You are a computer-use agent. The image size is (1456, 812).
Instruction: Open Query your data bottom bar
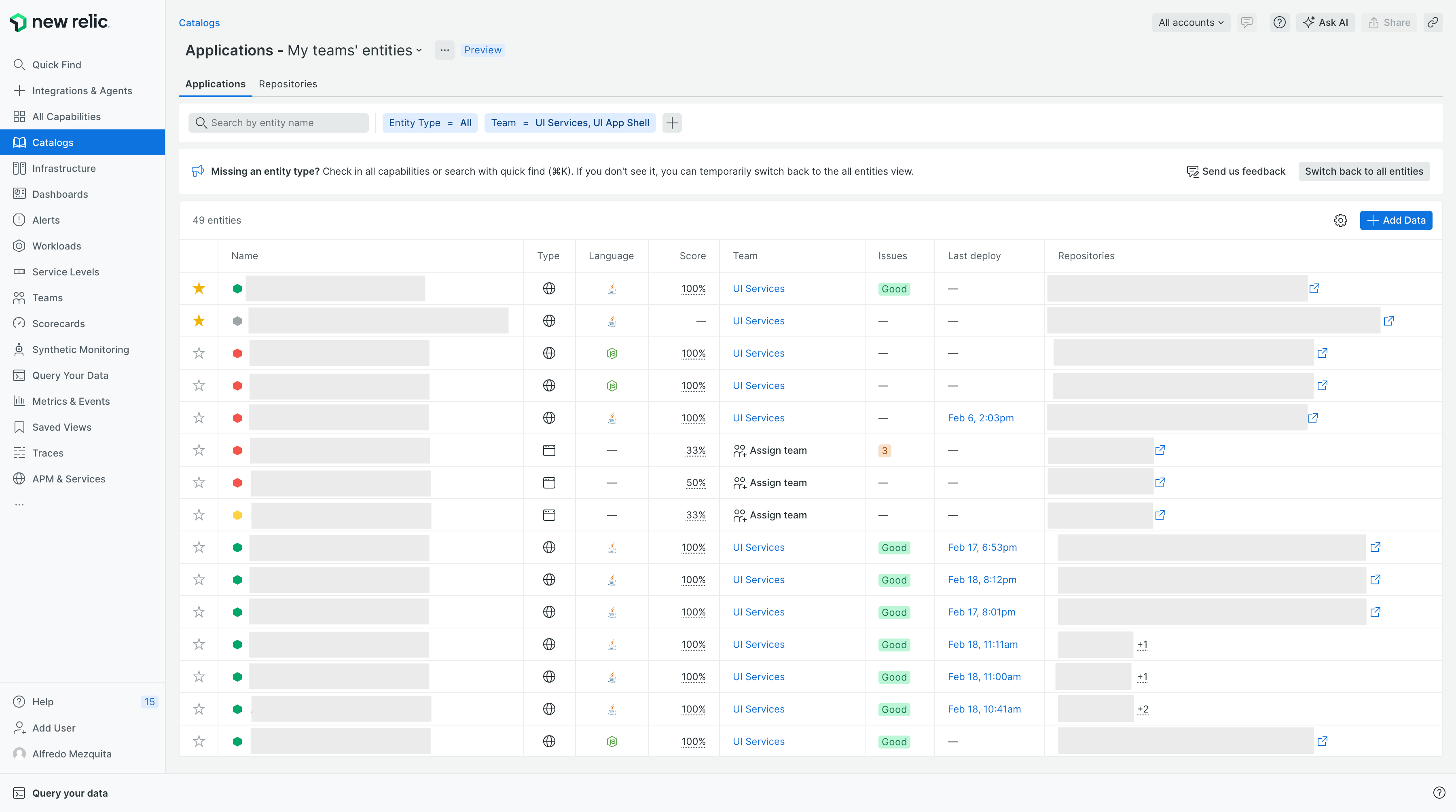pyautogui.click(x=61, y=793)
